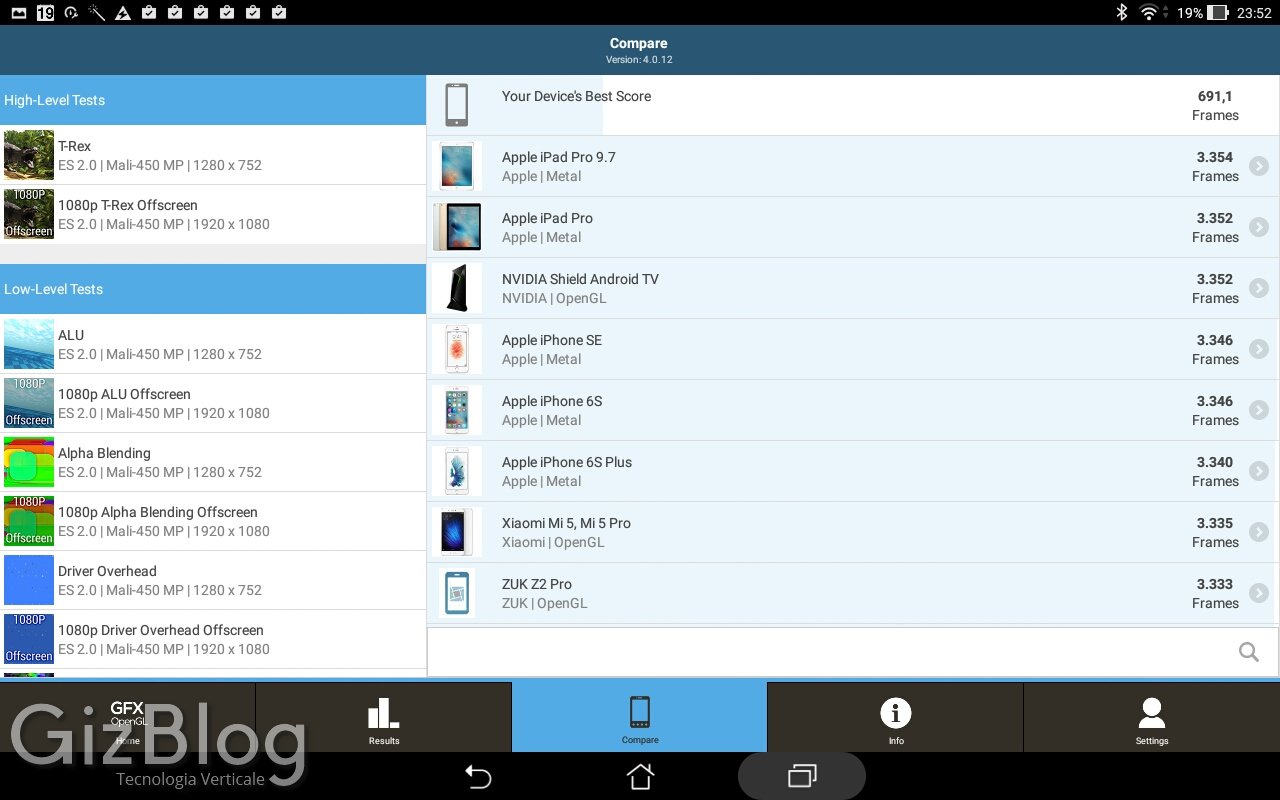1280x800 pixels.
Task: Tap the recent apps button
Action: coord(802,776)
